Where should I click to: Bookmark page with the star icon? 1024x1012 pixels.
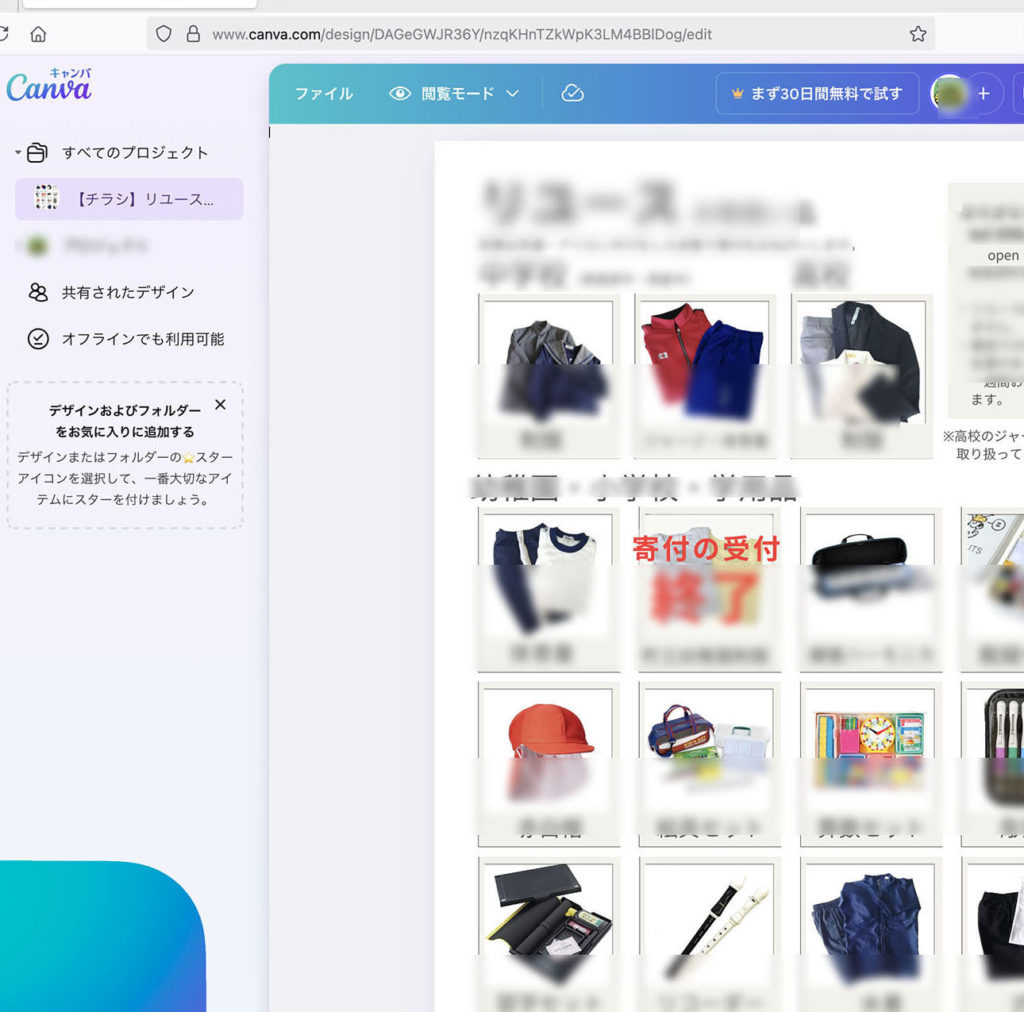(917, 34)
